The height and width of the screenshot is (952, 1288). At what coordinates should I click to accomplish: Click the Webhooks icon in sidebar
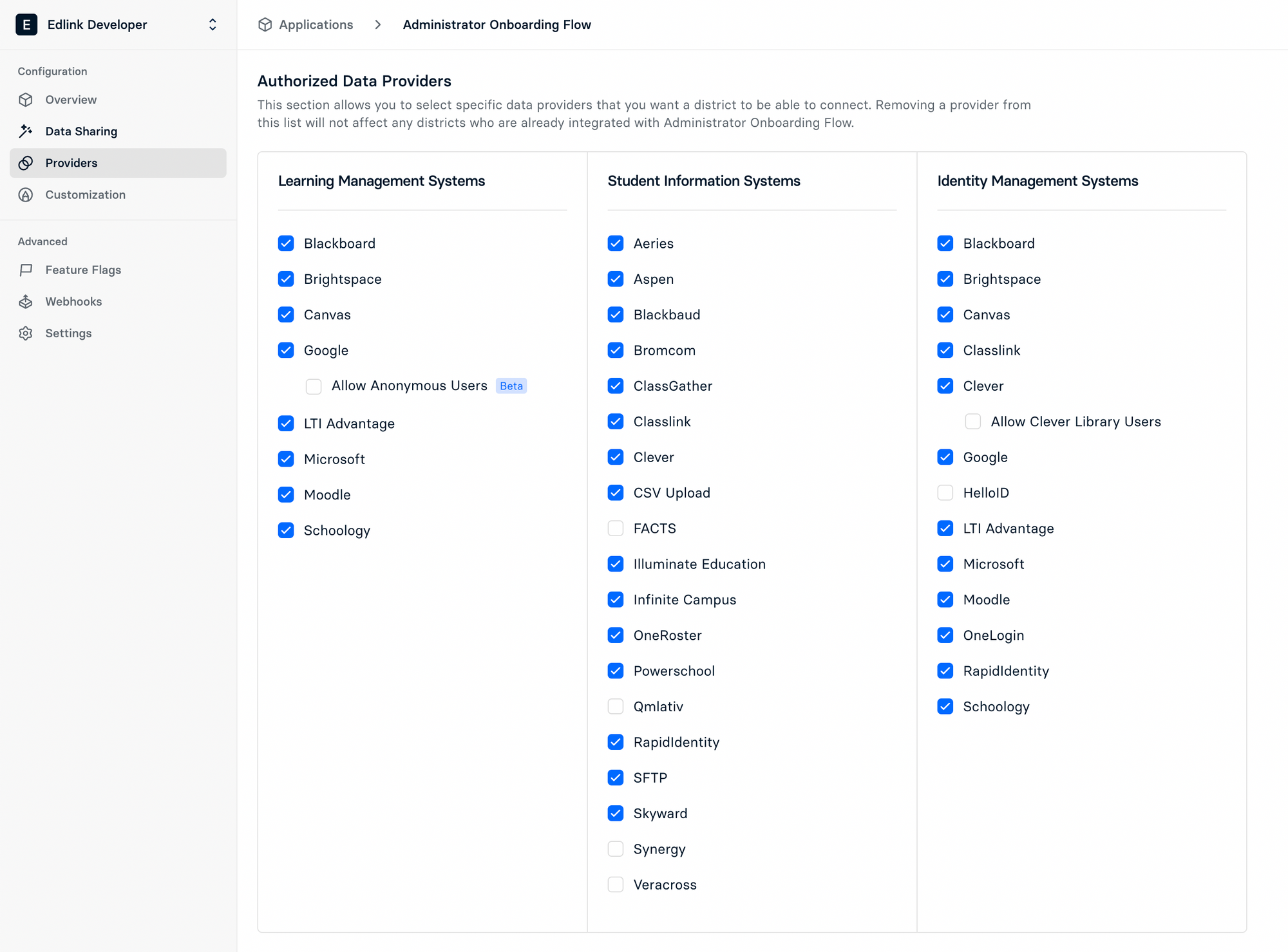point(26,301)
